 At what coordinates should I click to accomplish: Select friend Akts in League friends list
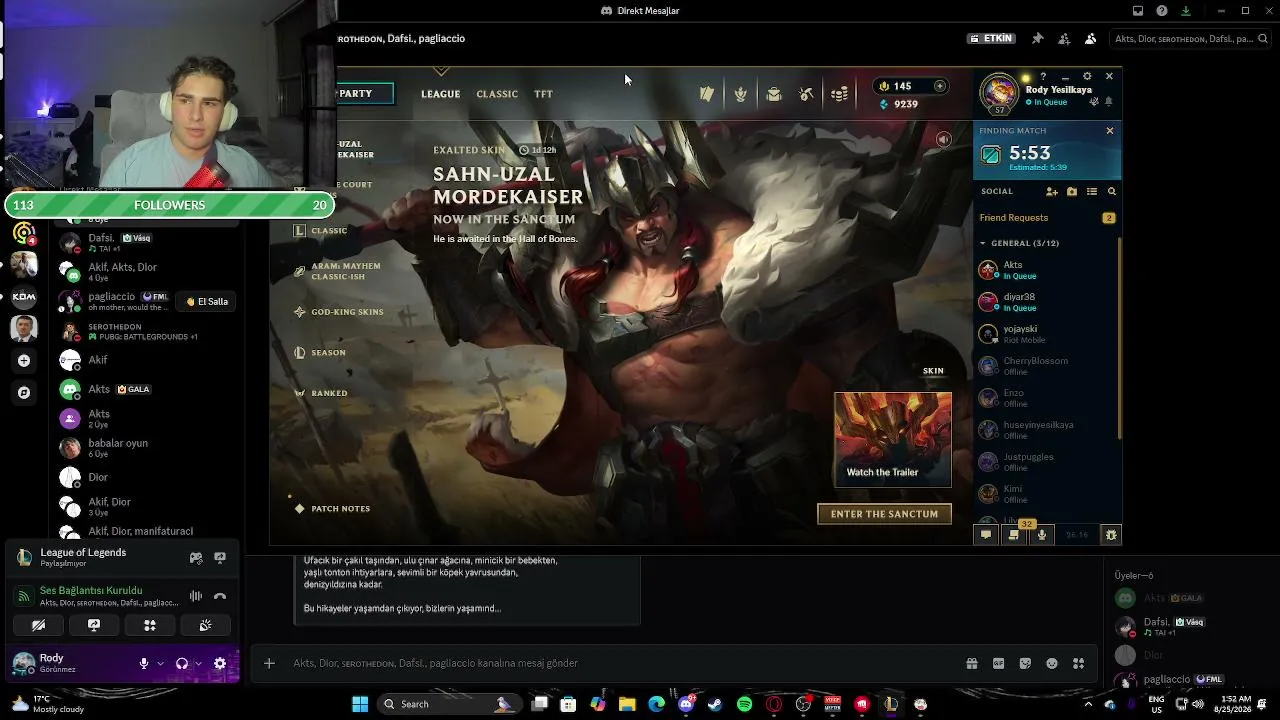point(1047,270)
